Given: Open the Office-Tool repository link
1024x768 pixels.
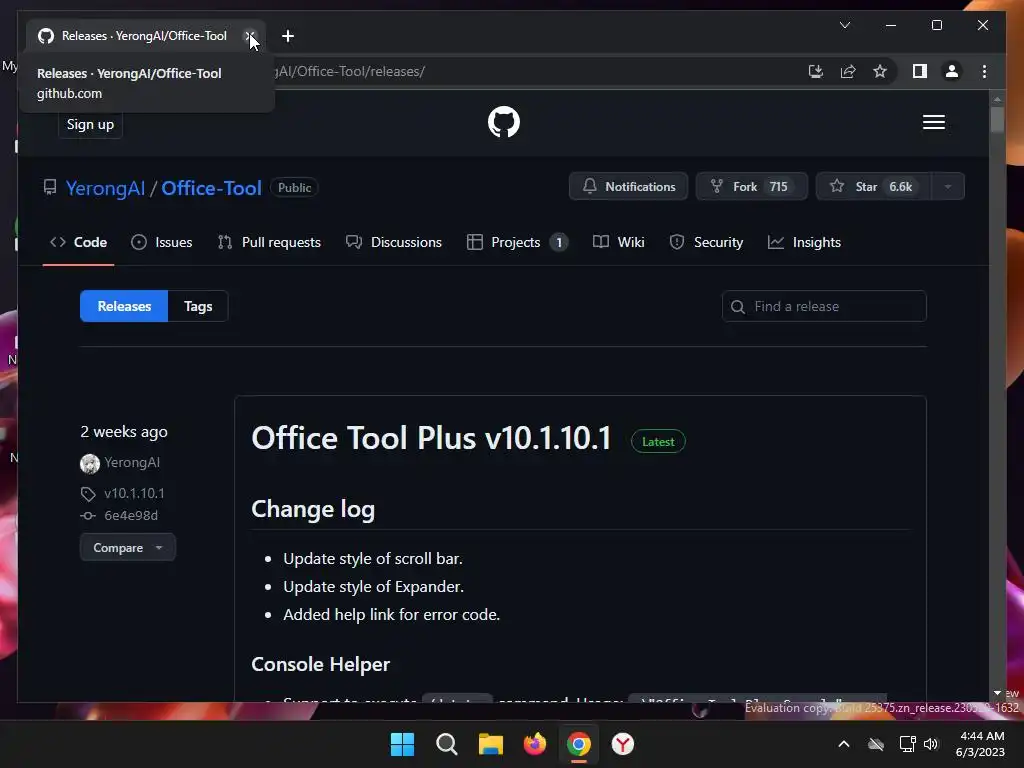Looking at the screenshot, I should click(211, 188).
